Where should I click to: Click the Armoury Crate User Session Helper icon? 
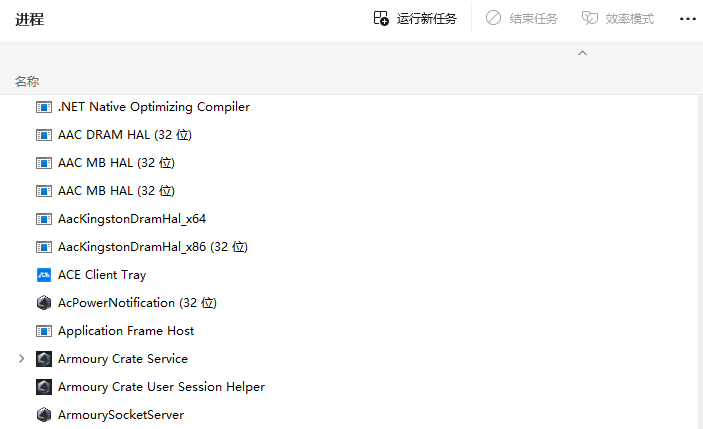pyautogui.click(x=44, y=387)
